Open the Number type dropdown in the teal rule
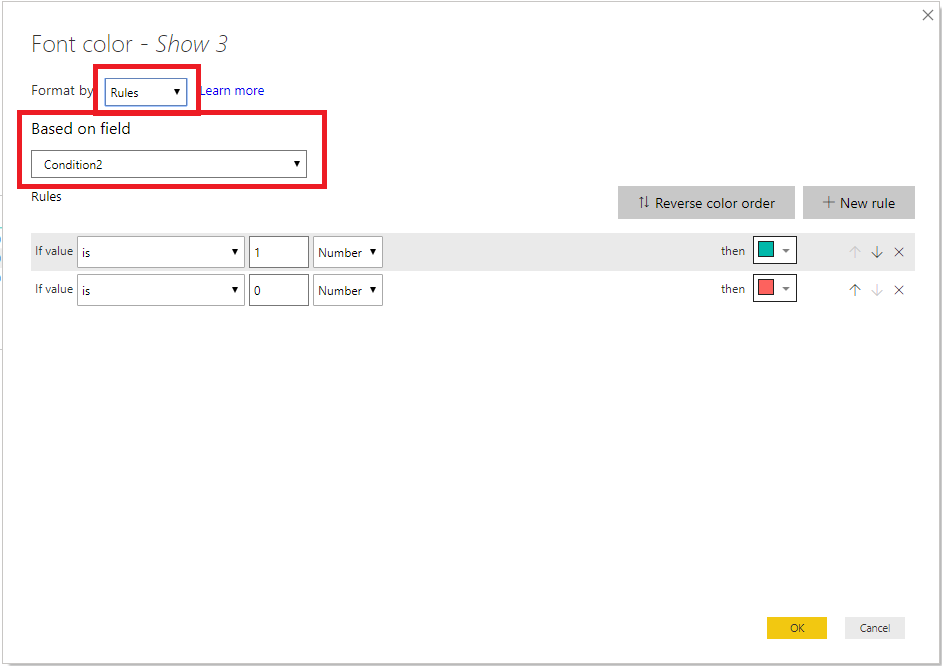Screen dimensions: 942x666 (x=348, y=252)
